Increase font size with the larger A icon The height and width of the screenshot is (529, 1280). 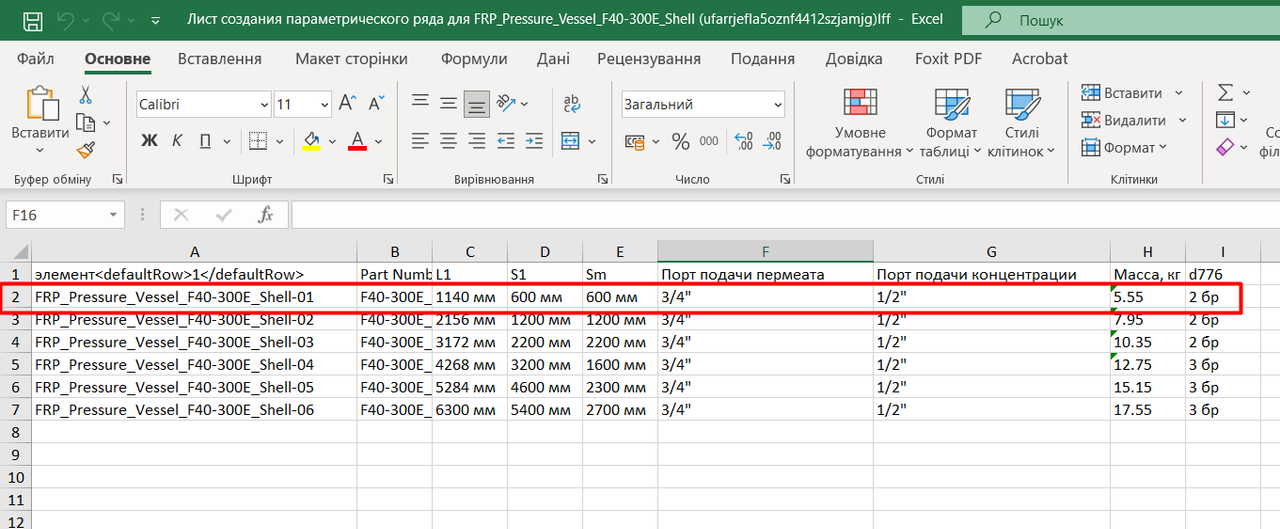tap(348, 103)
